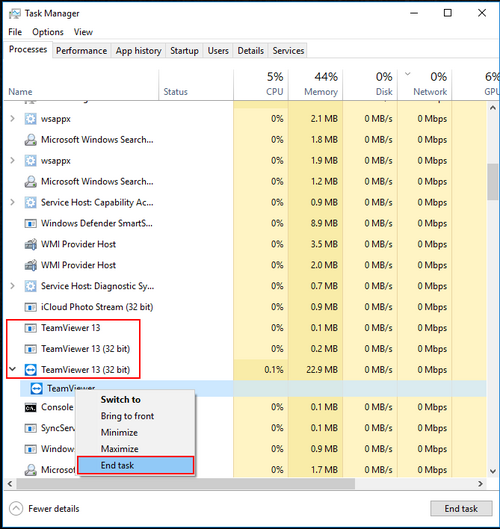500x529 pixels.
Task: Click icon of TeamViewer 13 (32 bit) 0.2 MB row
Action: click(x=30, y=349)
